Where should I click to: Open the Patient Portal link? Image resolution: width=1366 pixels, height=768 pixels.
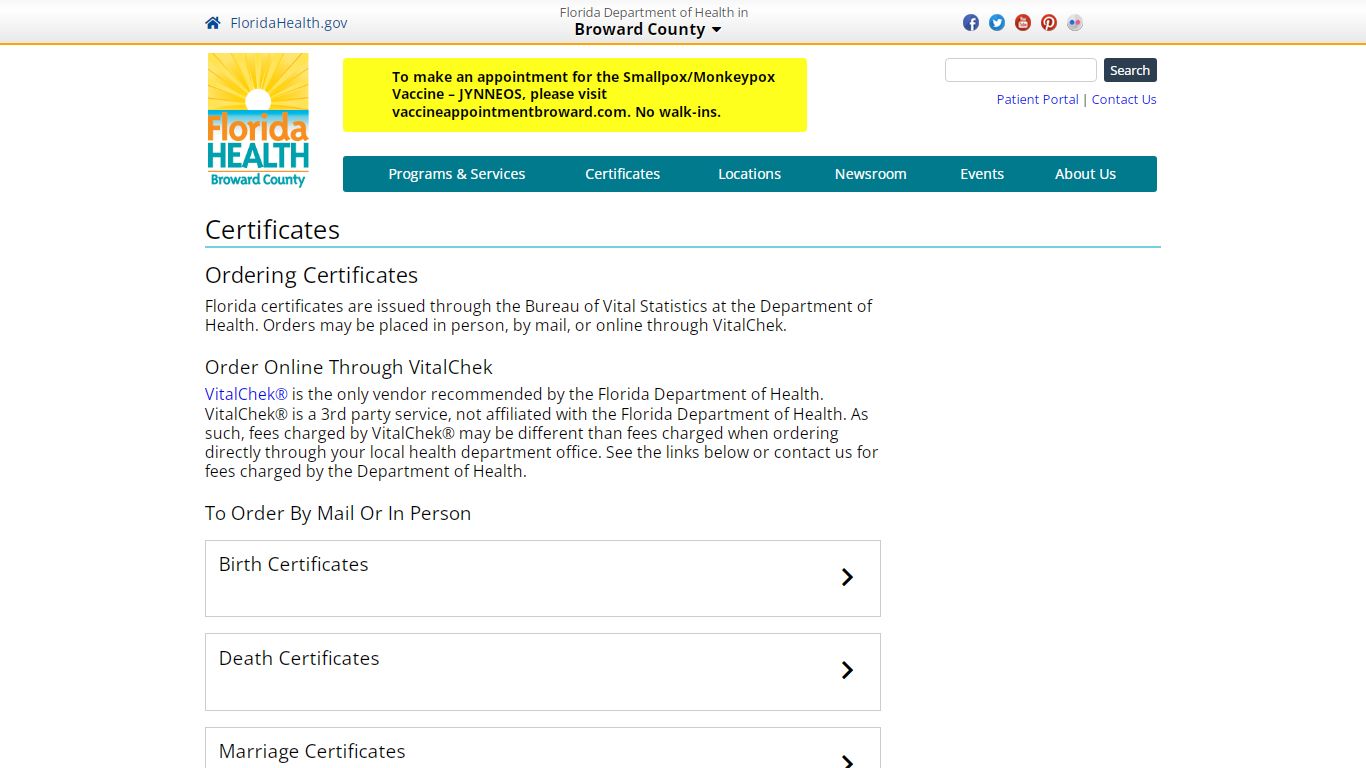click(x=1038, y=99)
